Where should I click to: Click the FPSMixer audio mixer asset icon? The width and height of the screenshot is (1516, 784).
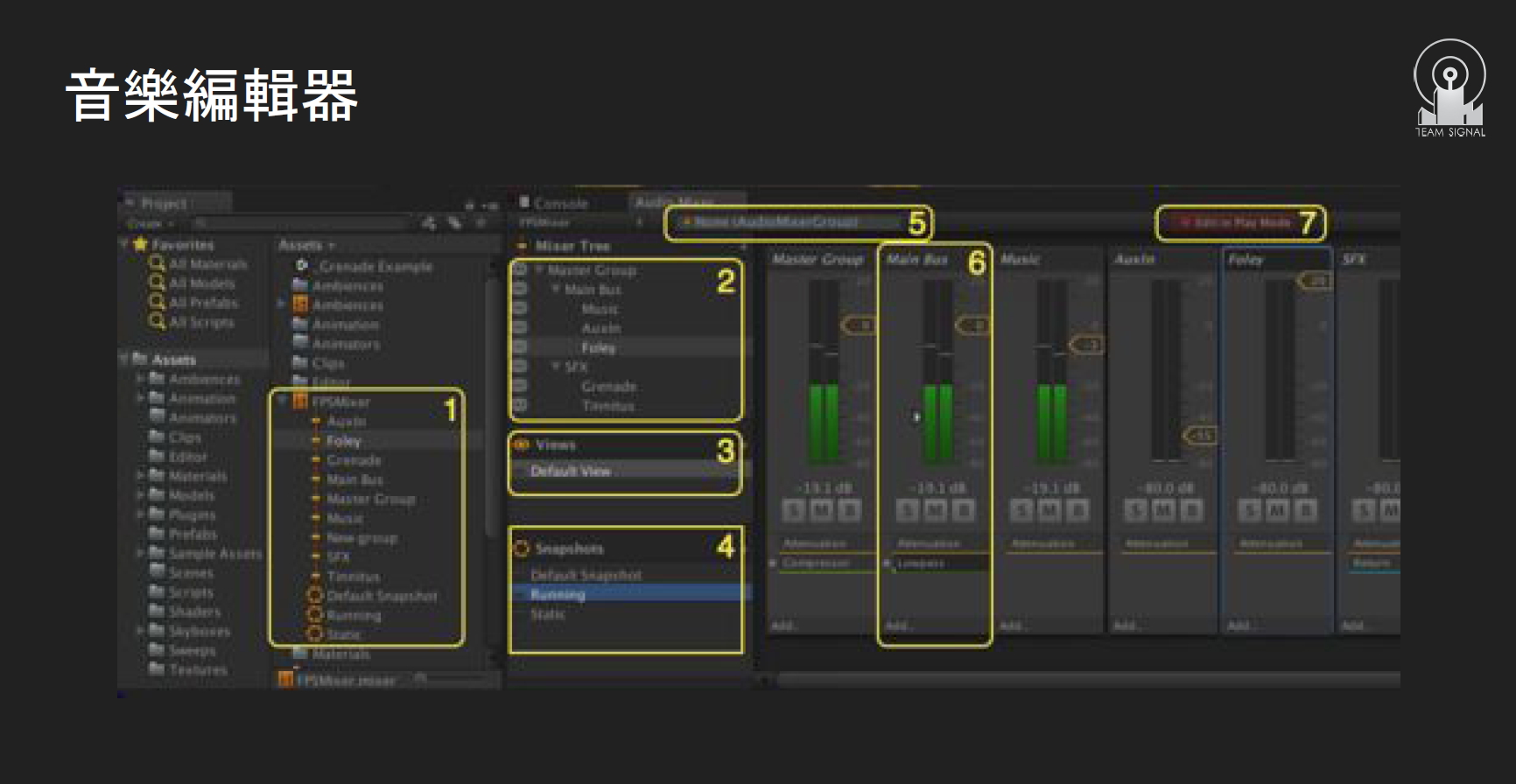click(299, 402)
